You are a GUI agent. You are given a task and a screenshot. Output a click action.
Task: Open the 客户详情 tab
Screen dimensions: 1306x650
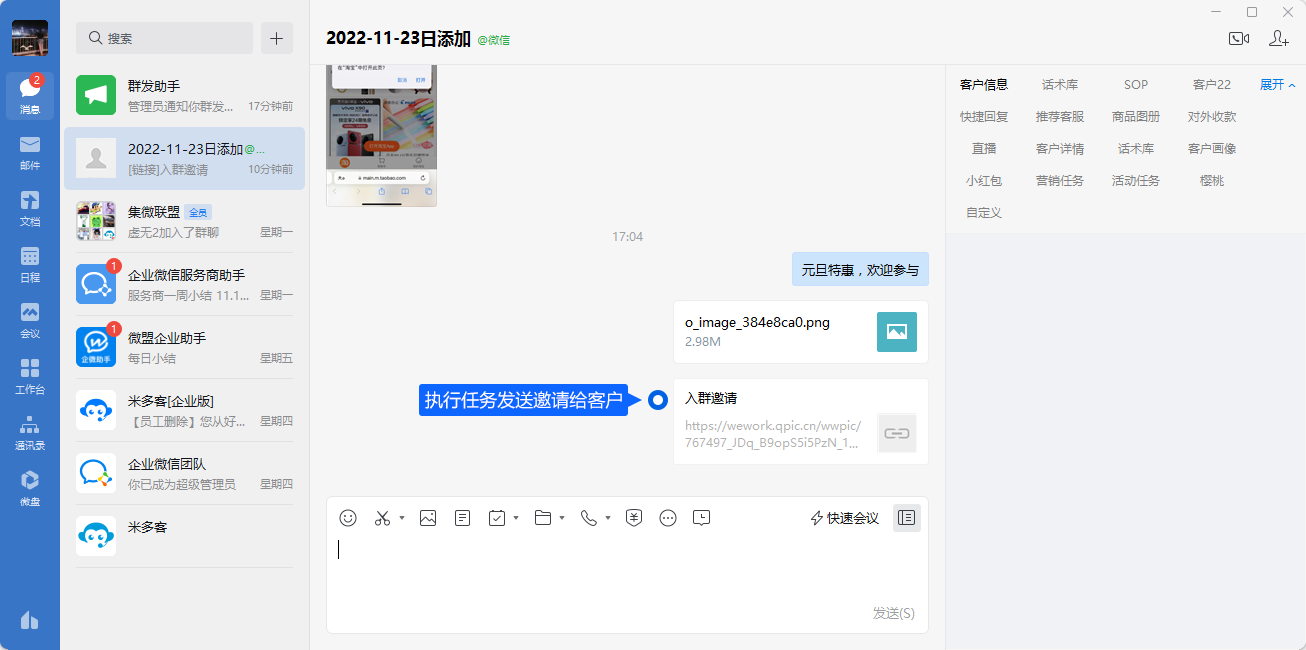(1060, 149)
